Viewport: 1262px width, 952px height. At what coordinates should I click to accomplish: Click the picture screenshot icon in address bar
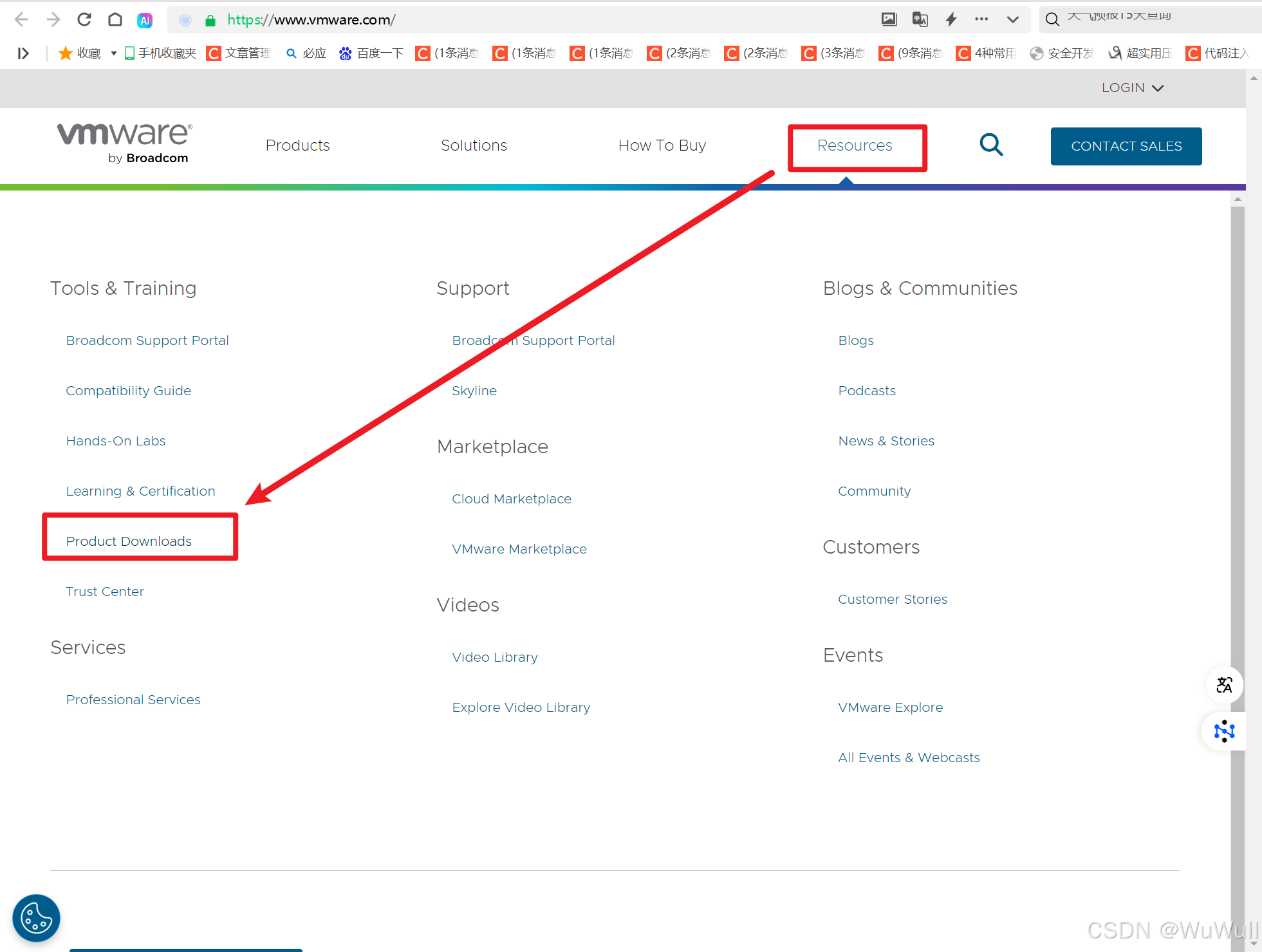(889, 19)
